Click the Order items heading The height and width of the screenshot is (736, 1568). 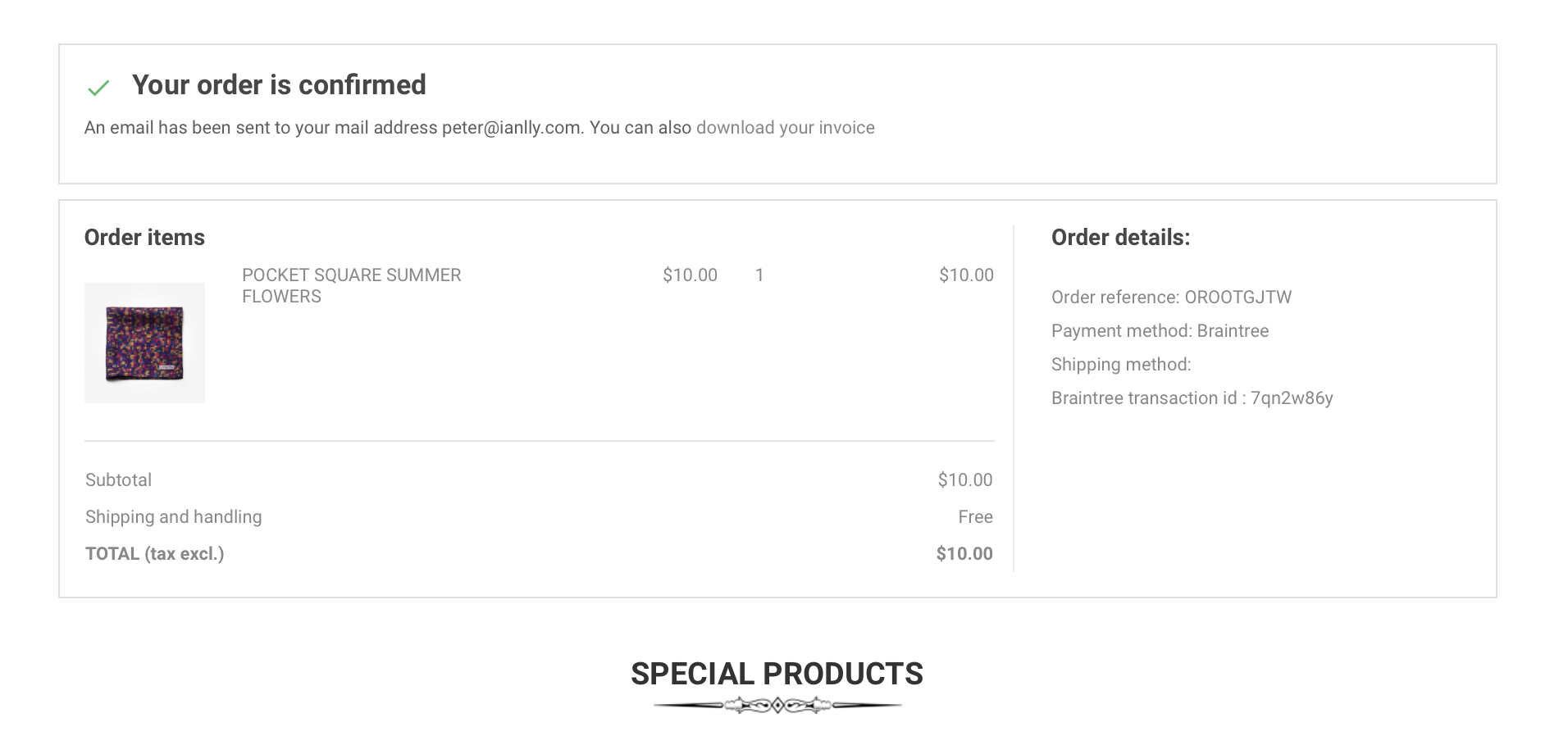(x=144, y=238)
